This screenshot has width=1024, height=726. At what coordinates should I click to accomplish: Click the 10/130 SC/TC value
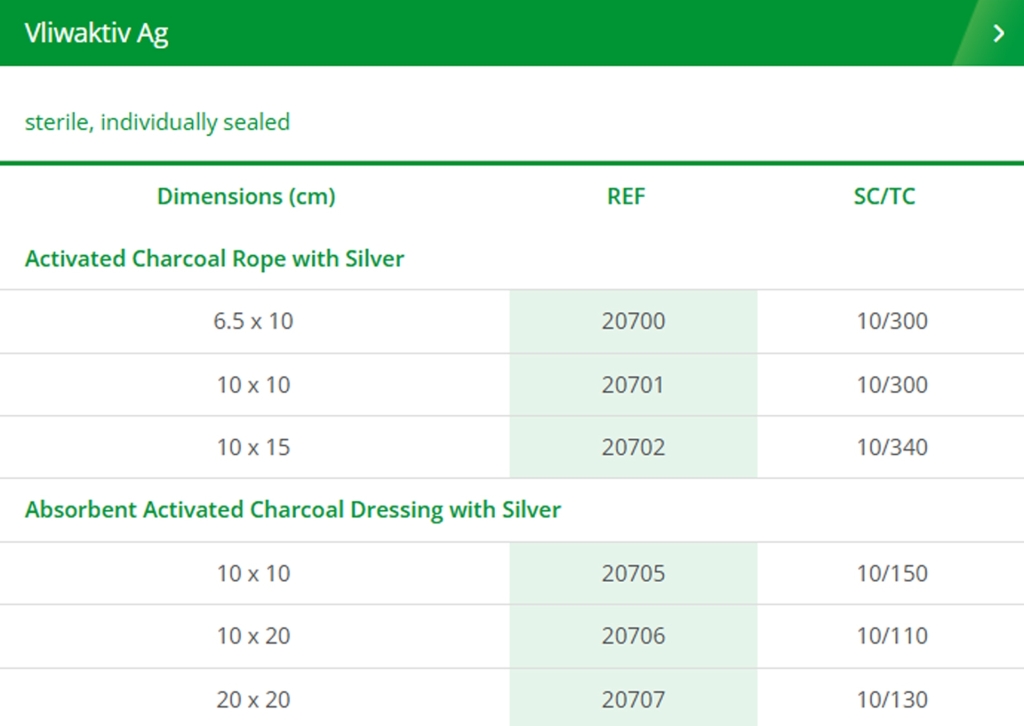pos(892,700)
